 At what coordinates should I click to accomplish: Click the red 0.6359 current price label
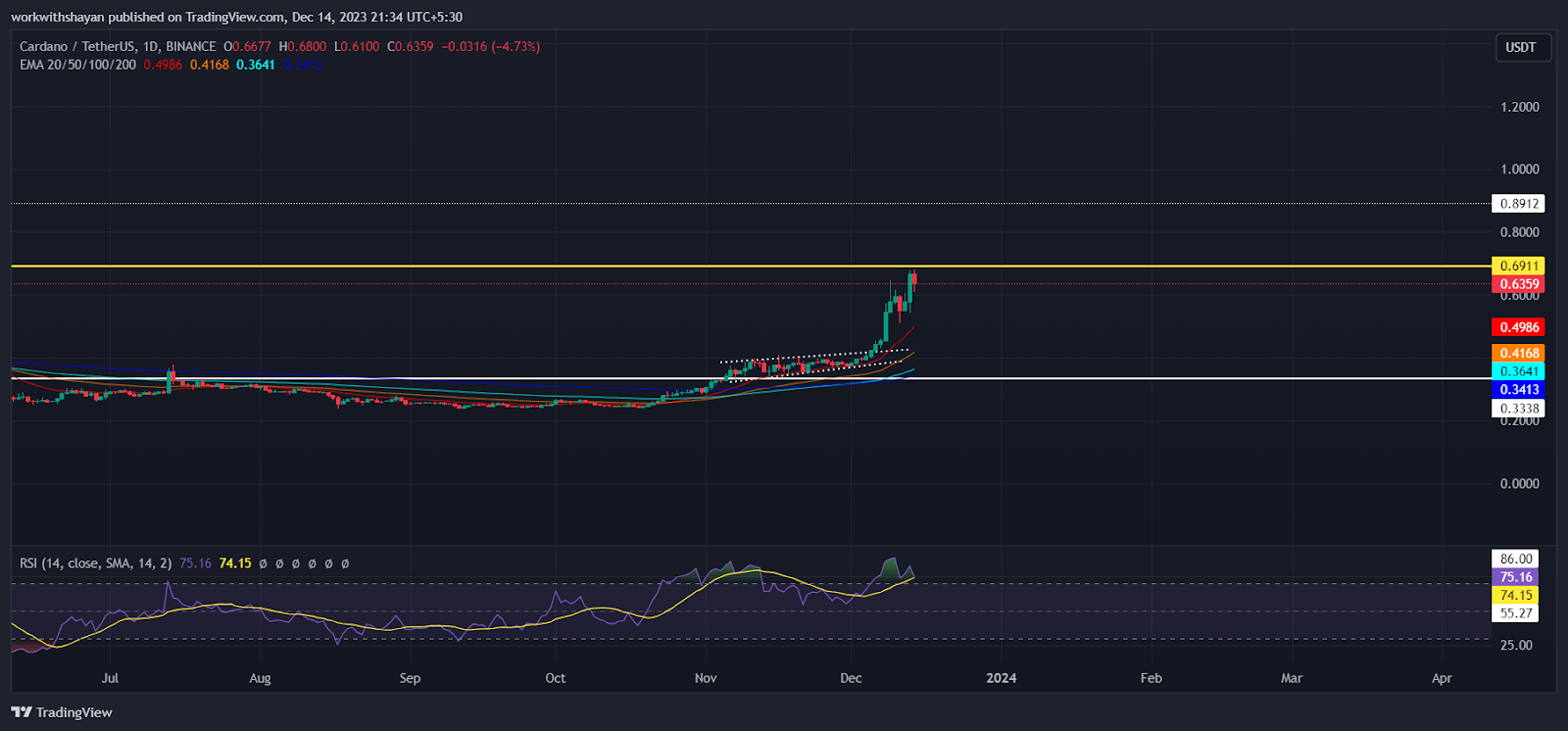point(1519,284)
